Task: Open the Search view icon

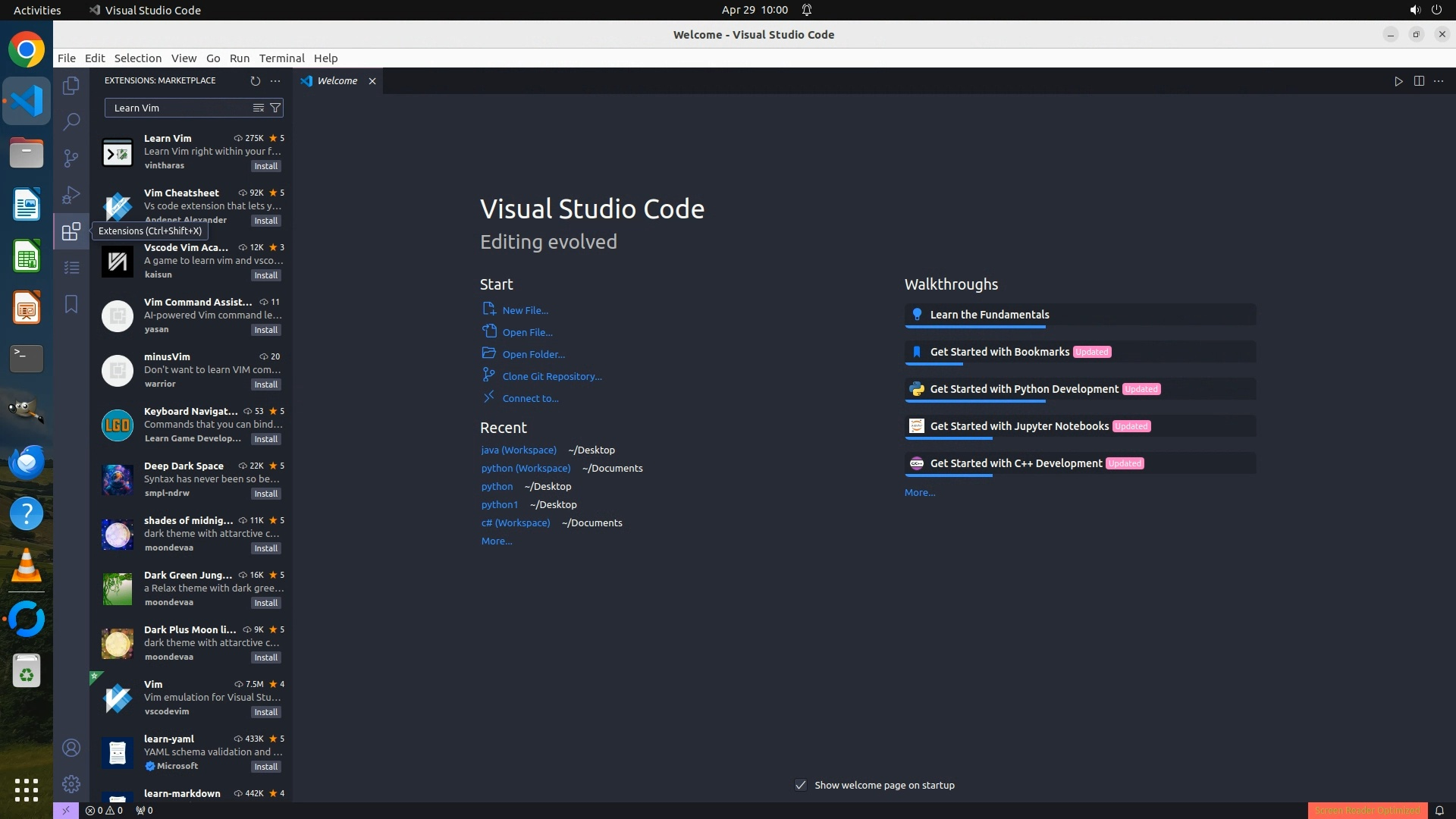Action: 71,121
